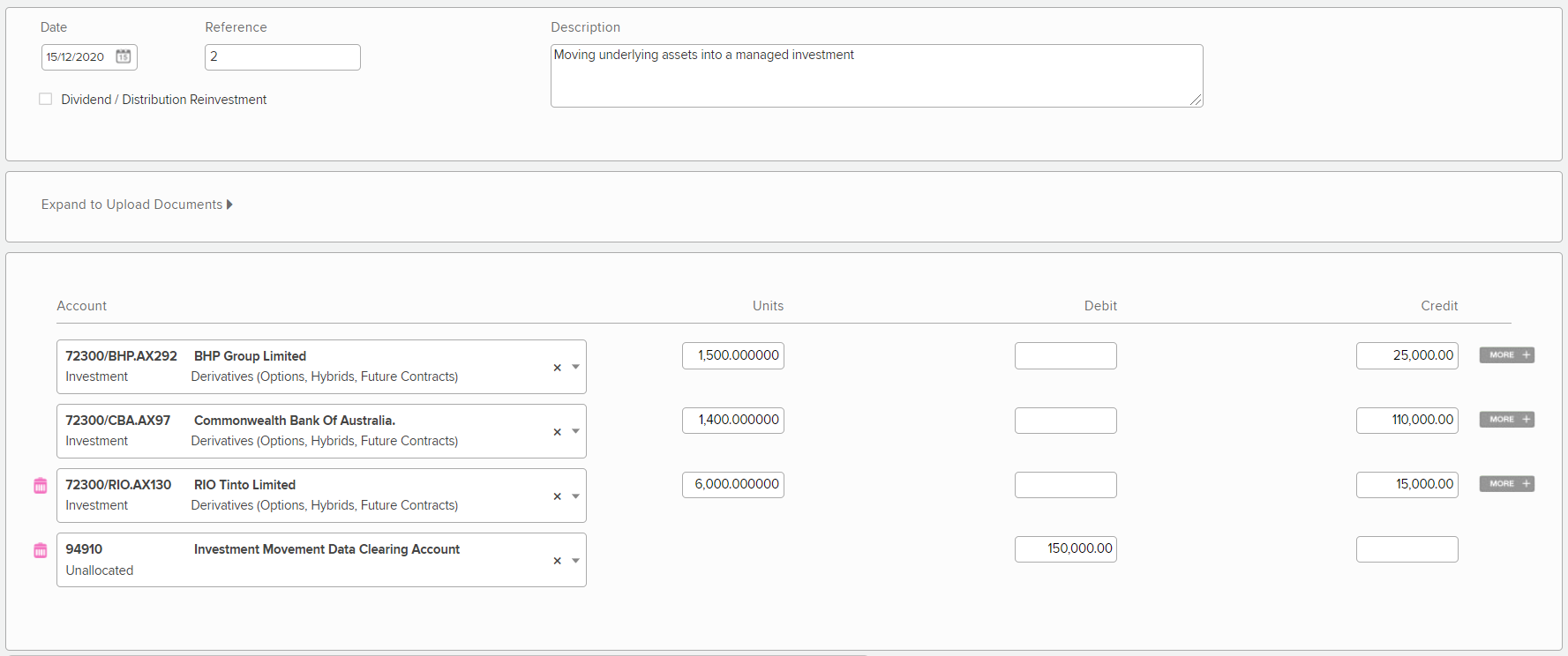Open the Commonwealth Bank account dropdown
This screenshot has height=656, width=1568.
575,431
